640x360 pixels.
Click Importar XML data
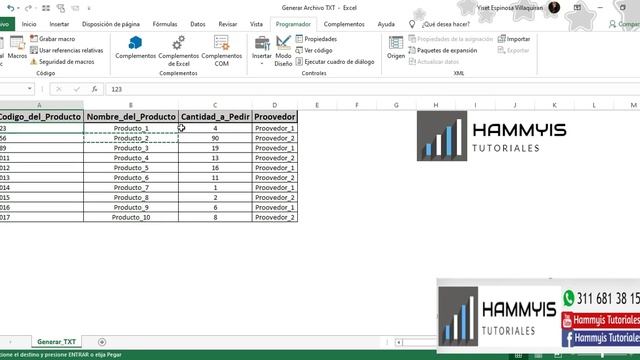click(x=514, y=39)
